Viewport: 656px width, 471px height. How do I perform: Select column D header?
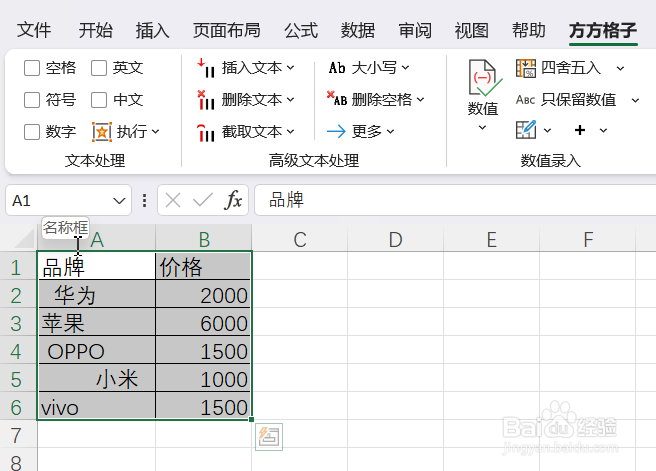click(395, 240)
